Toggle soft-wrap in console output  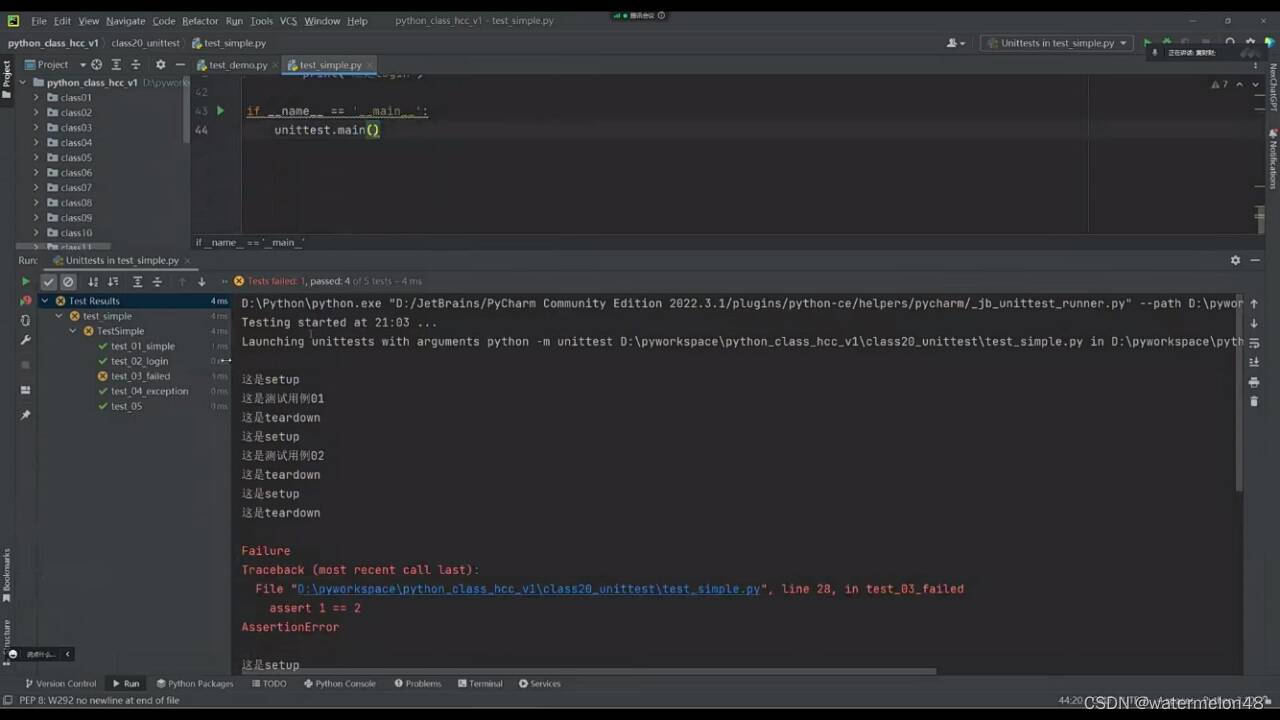[1254, 343]
